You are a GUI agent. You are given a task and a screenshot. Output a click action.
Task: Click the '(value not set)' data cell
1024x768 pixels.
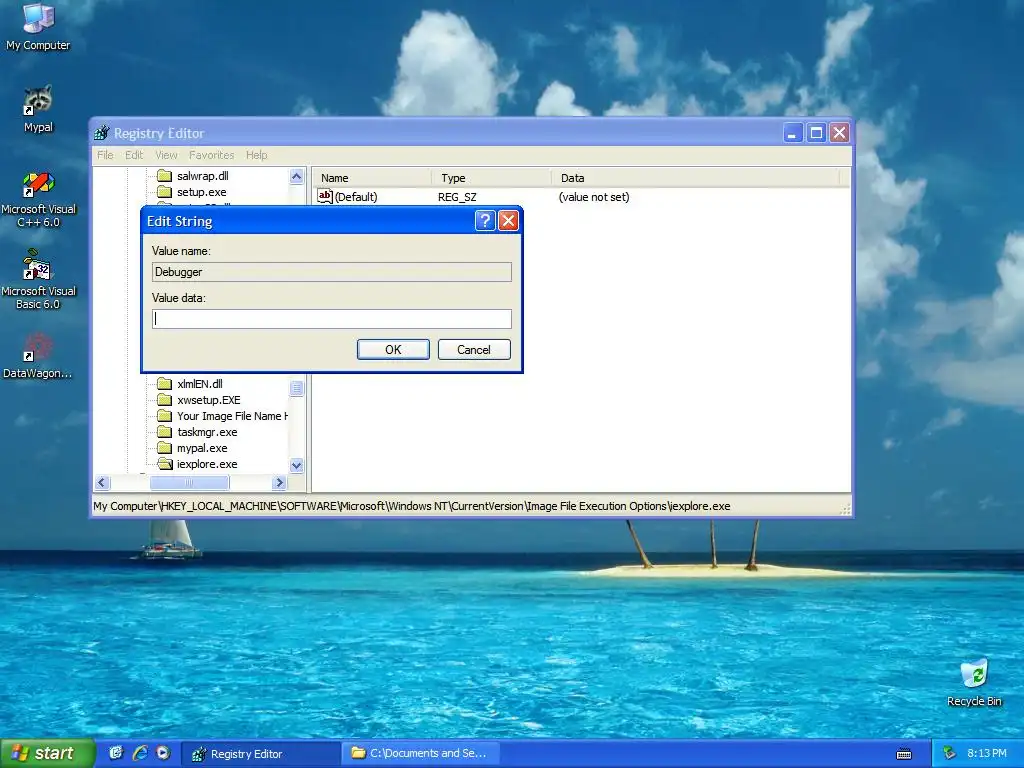point(594,197)
